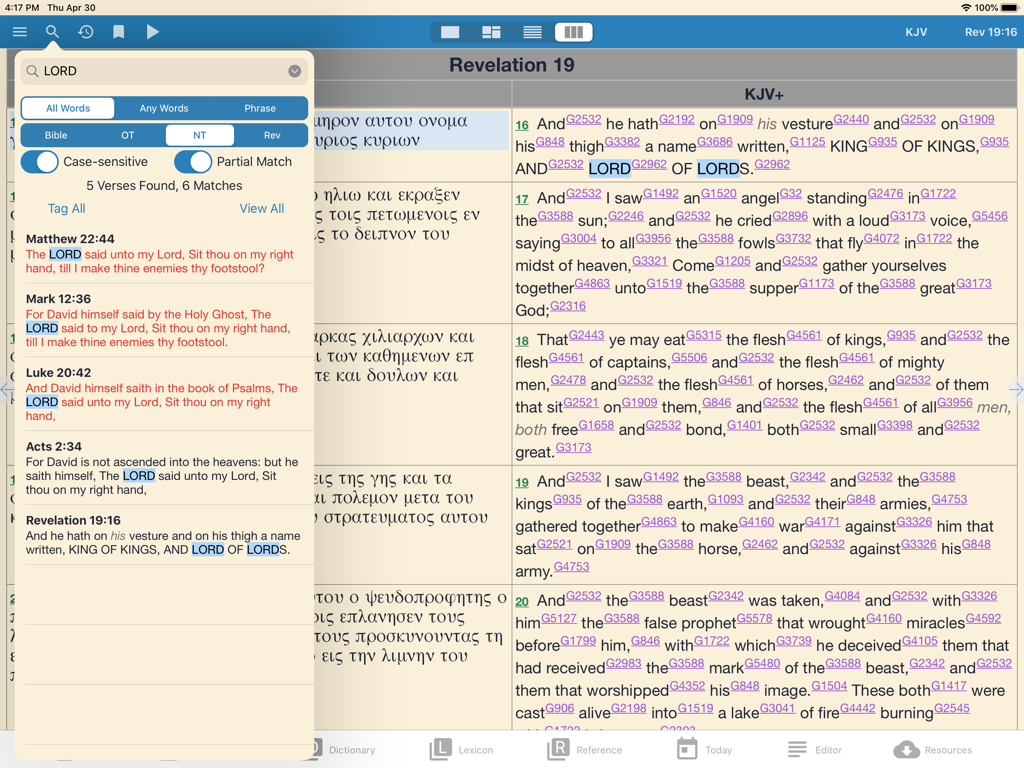Switch to the vertical columns layout
This screenshot has width=1024, height=768.
pos(573,31)
